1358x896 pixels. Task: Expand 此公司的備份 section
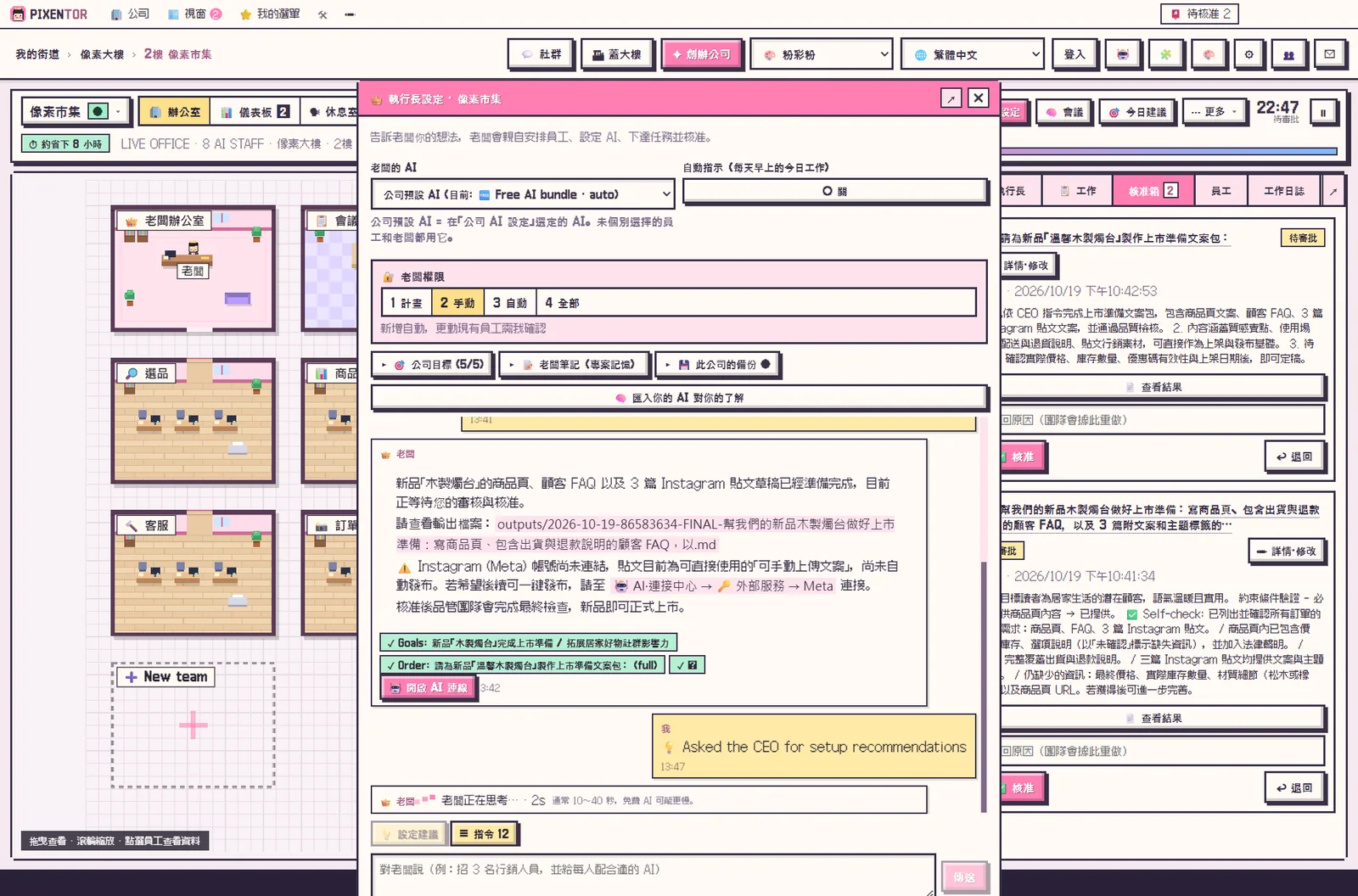717,365
